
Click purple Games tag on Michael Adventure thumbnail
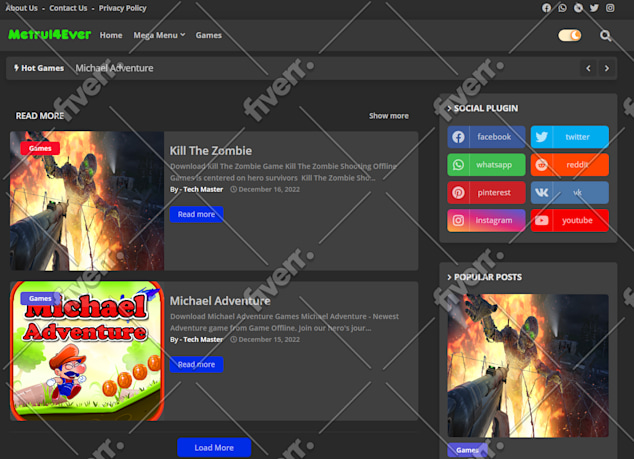40,298
